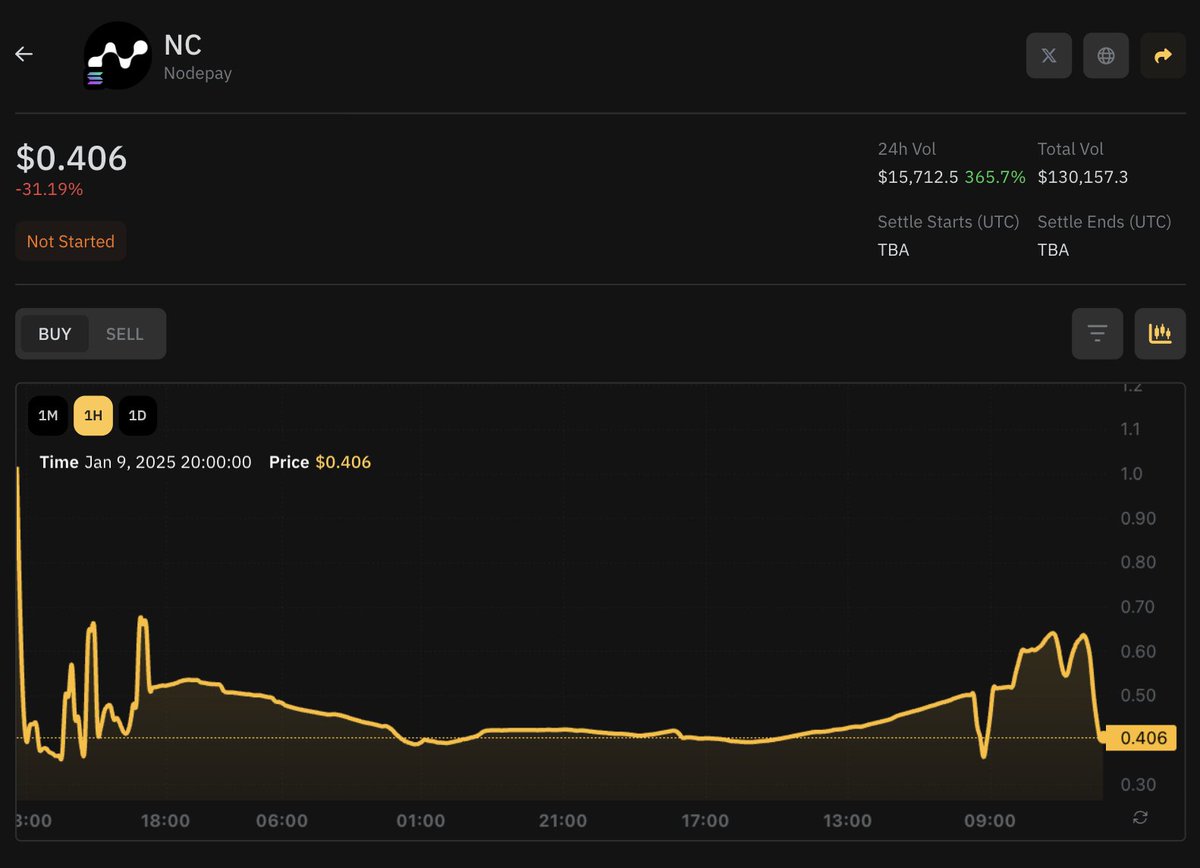Switch chart to 1D interval
The image size is (1200, 868).
(x=138, y=416)
